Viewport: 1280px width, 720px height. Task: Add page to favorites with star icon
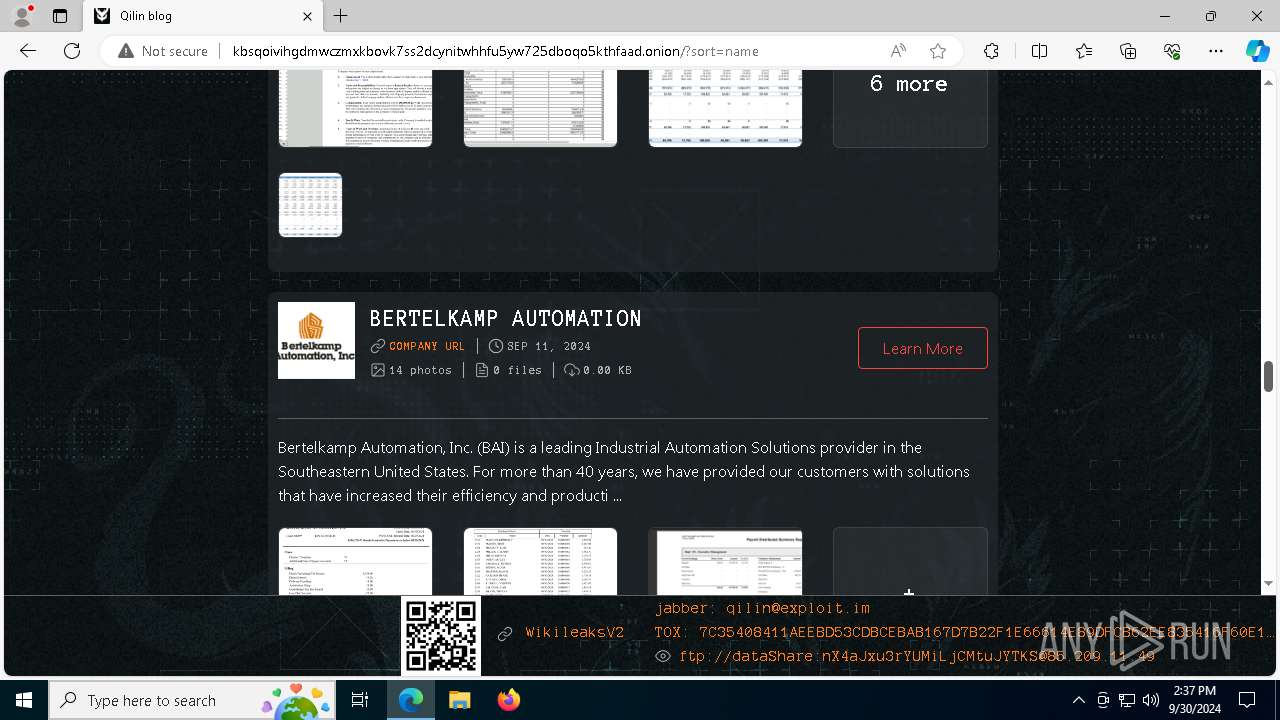pyautogui.click(x=938, y=51)
